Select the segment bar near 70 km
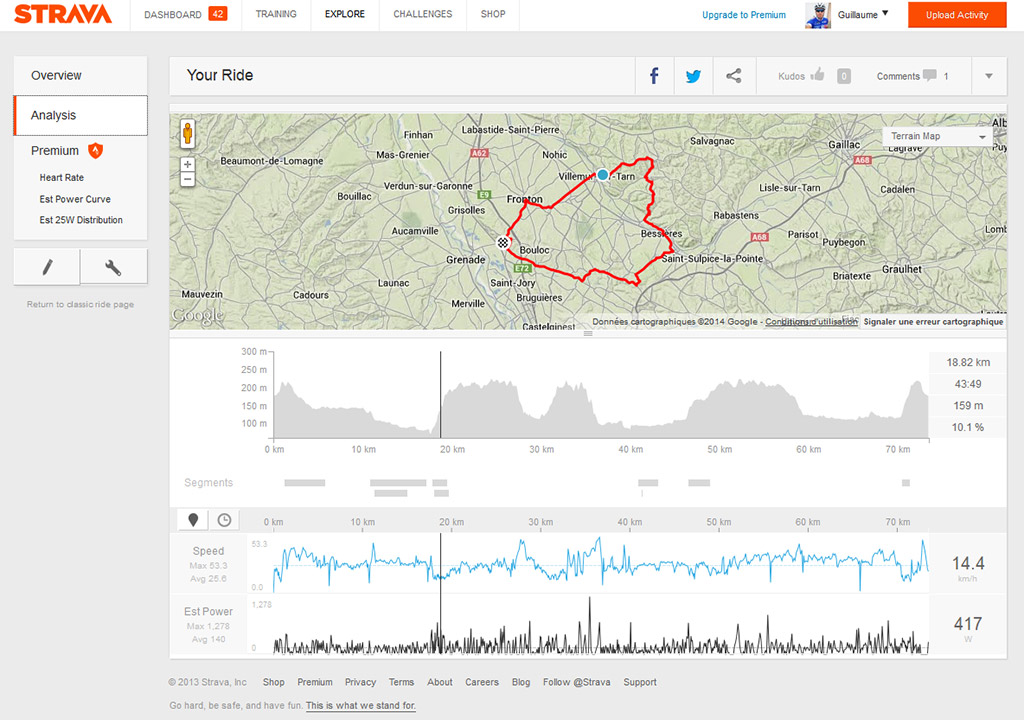This screenshot has width=1024, height=720. (906, 483)
